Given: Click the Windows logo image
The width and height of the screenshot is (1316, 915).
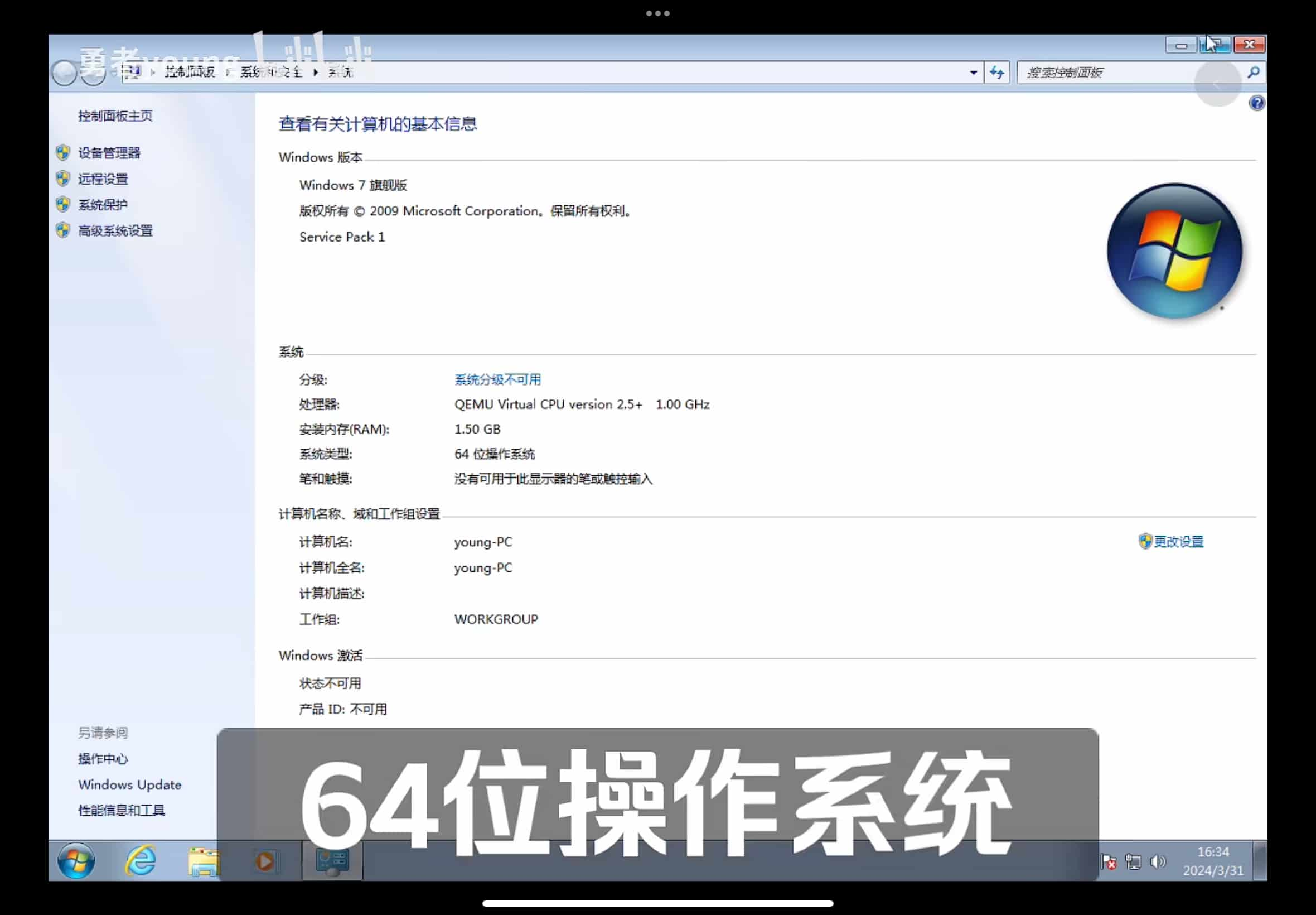Looking at the screenshot, I should pyautogui.click(x=1174, y=251).
